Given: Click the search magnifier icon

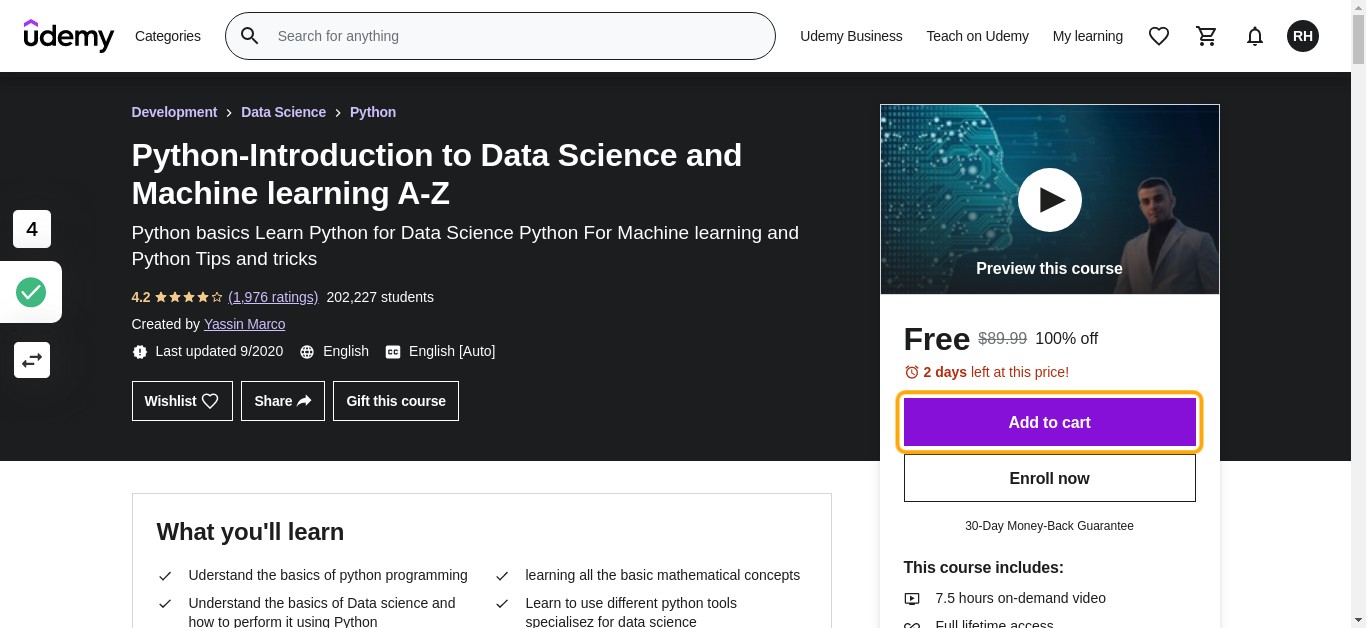Looking at the screenshot, I should coord(250,36).
